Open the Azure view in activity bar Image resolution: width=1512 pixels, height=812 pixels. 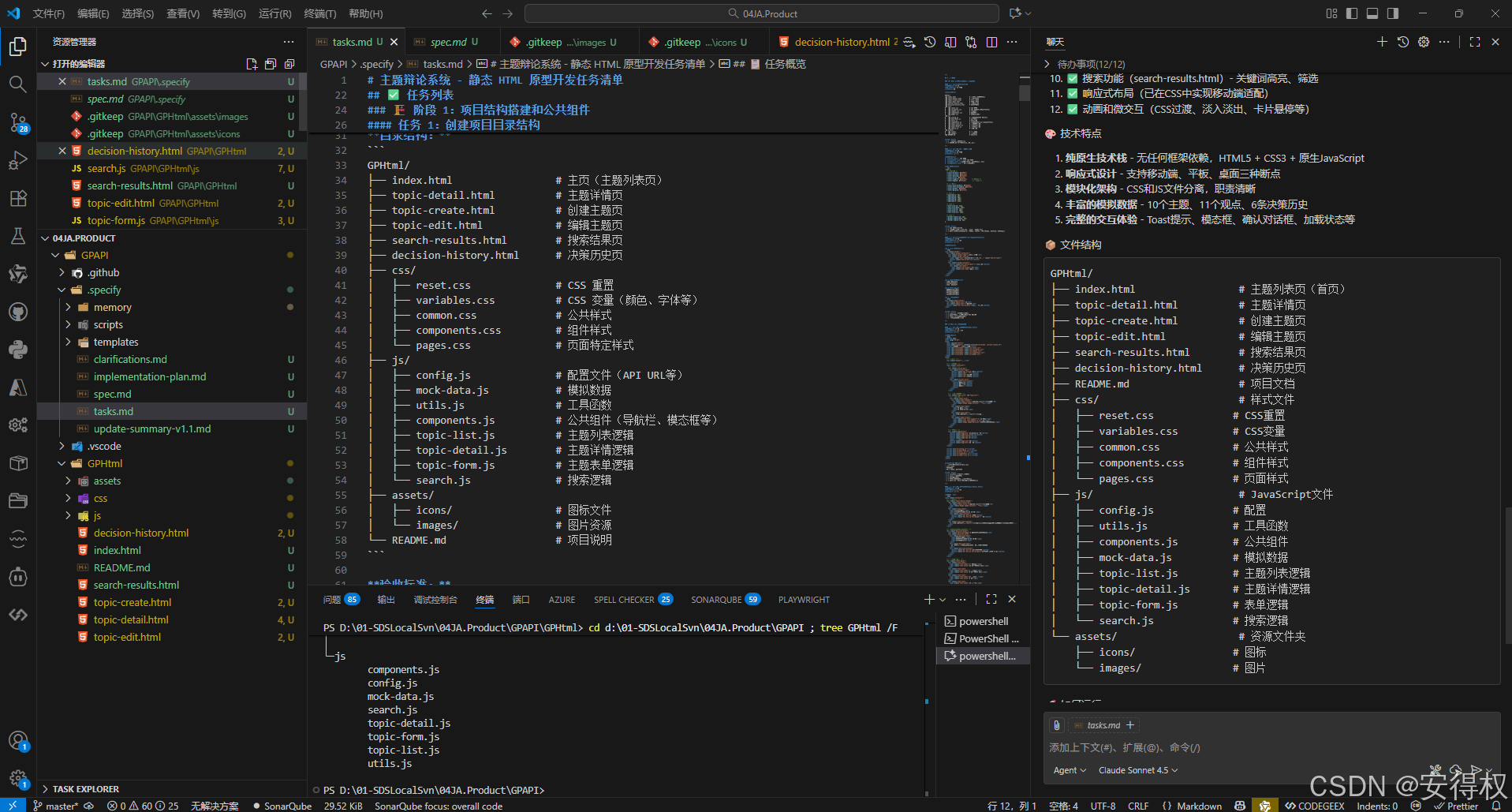tap(17, 387)
